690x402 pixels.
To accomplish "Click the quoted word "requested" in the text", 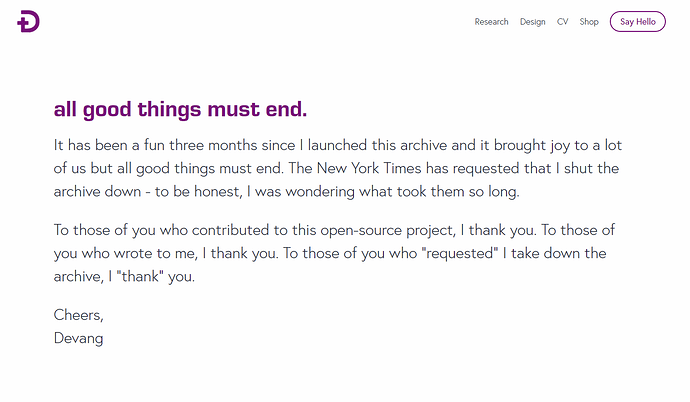I will pos(459,253).
